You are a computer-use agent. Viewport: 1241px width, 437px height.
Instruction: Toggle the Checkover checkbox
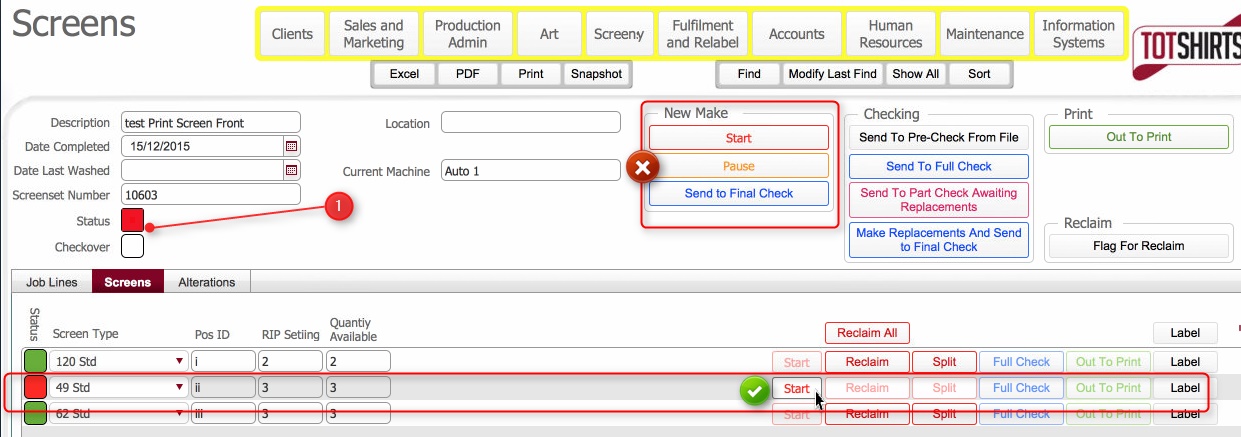132,246
